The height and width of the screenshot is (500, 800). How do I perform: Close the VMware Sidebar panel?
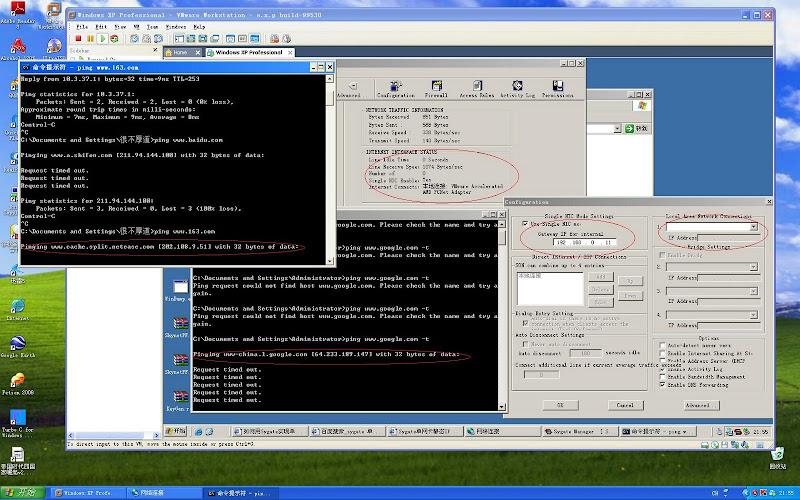pyautogui.click(x=156, y=50)
